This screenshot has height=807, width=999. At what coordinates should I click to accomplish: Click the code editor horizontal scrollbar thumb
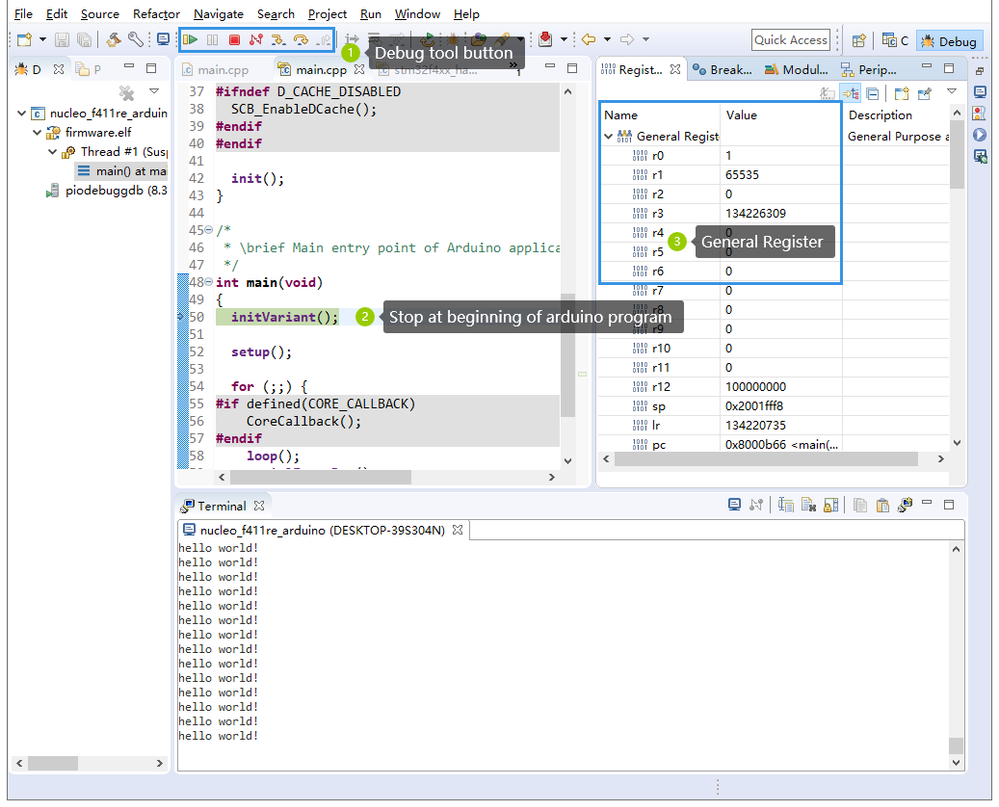point(320,476)
